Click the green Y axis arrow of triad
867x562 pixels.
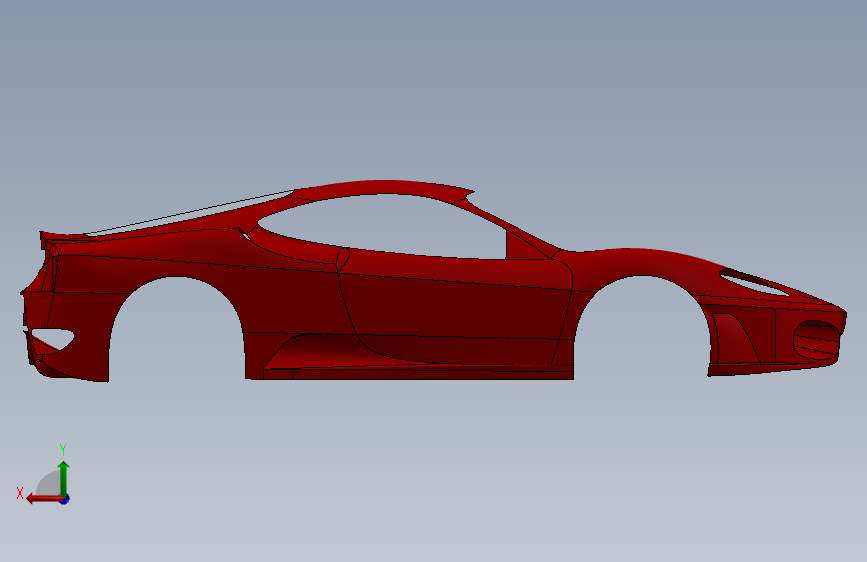64,478
